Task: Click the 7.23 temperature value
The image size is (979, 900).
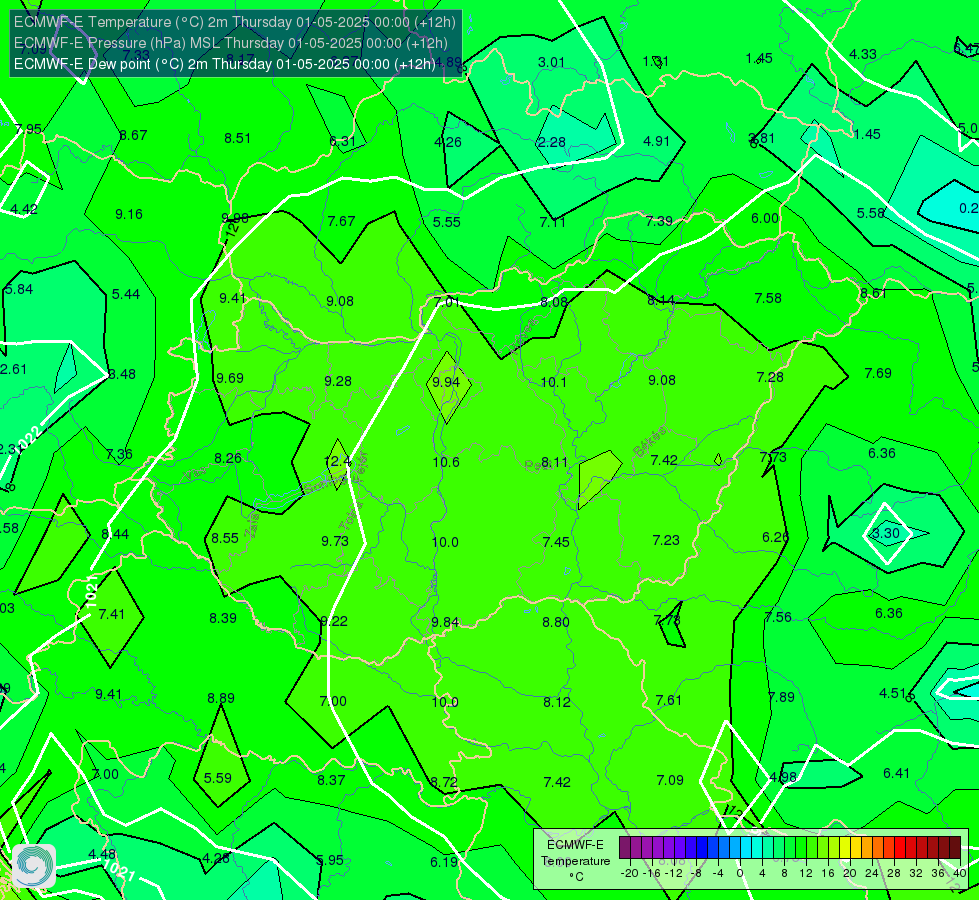Action: (x=666, y=540)
